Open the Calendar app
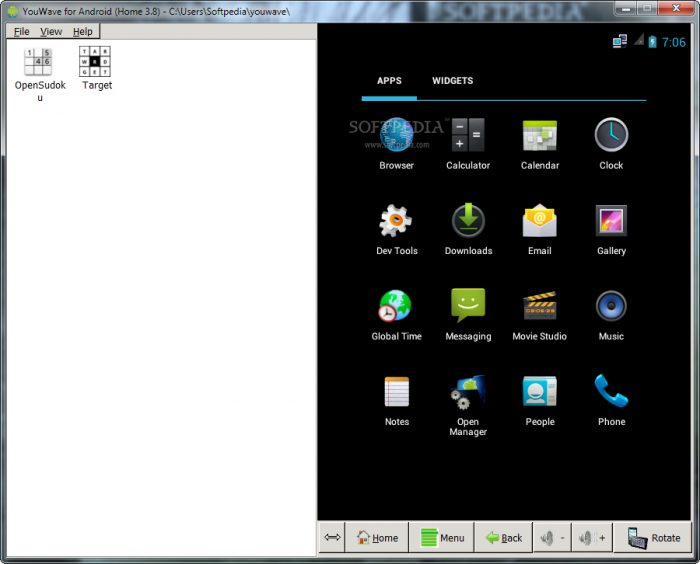The height and width of the screenshot is (564, 700). click(540, 135)
